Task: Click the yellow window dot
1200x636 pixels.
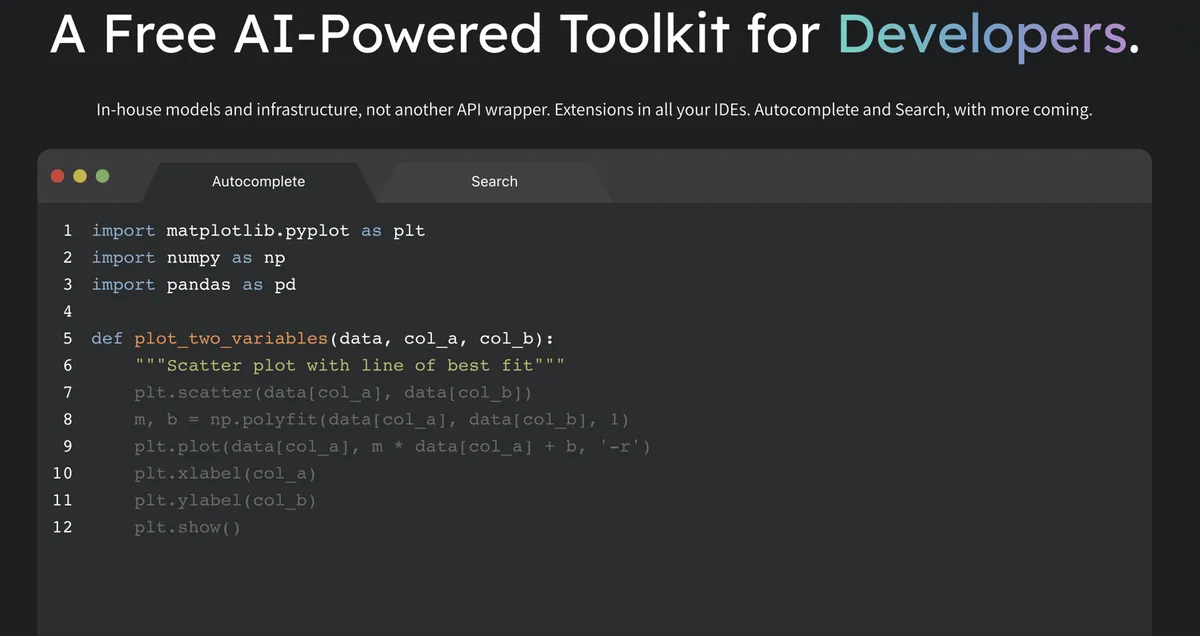Action: (x=80, y=176)
